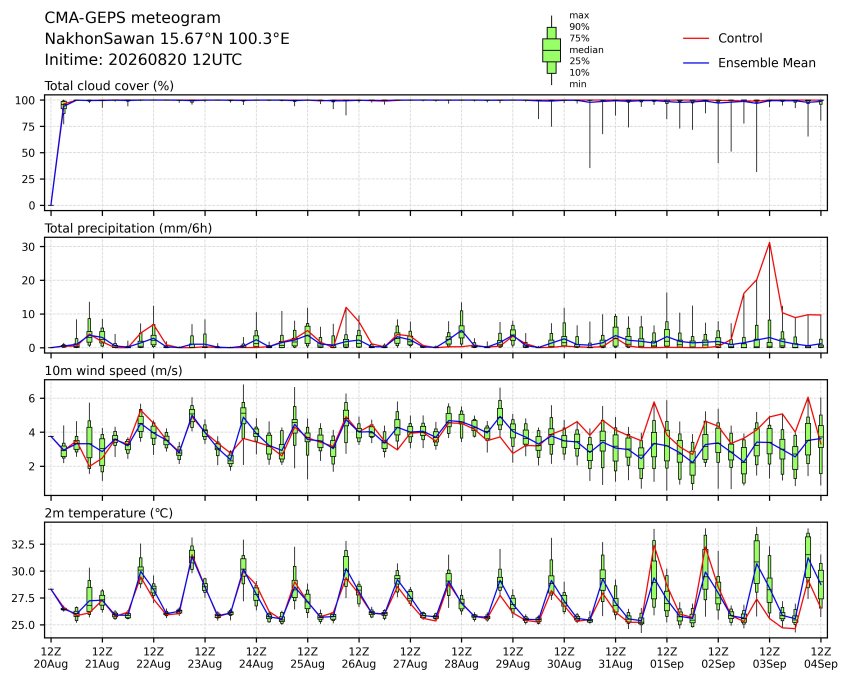Click the '12Z 24Aug' x-axis label

coord(256,658)
